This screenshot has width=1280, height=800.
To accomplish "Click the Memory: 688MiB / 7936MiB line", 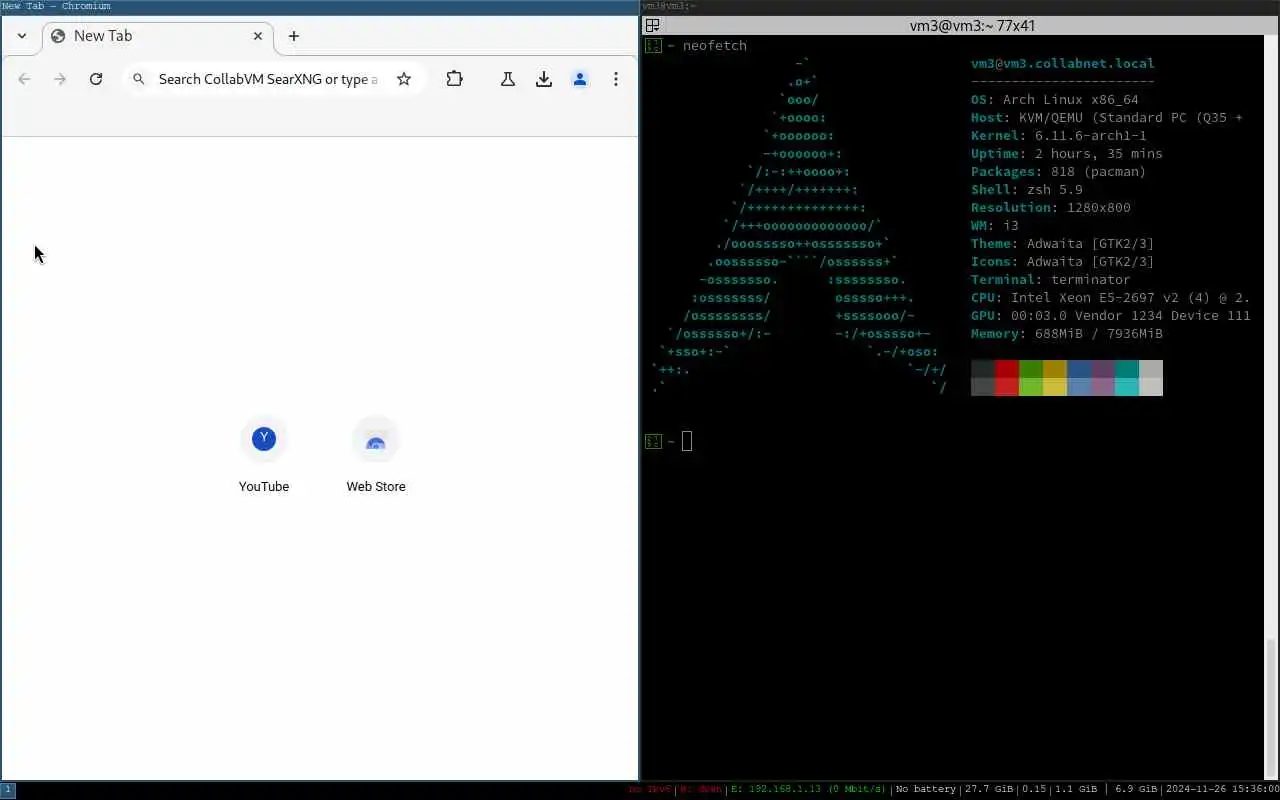I will [x=1067, y=334].
